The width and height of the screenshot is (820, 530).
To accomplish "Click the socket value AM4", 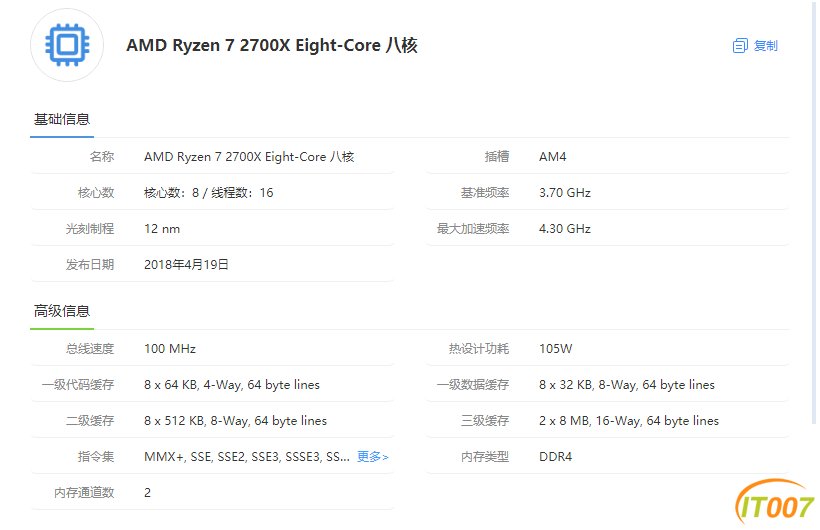I will pos(553,156).
